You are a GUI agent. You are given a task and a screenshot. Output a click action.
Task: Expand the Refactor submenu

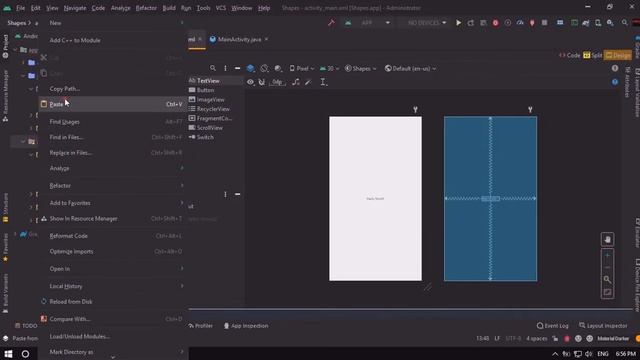coord(112,186)
